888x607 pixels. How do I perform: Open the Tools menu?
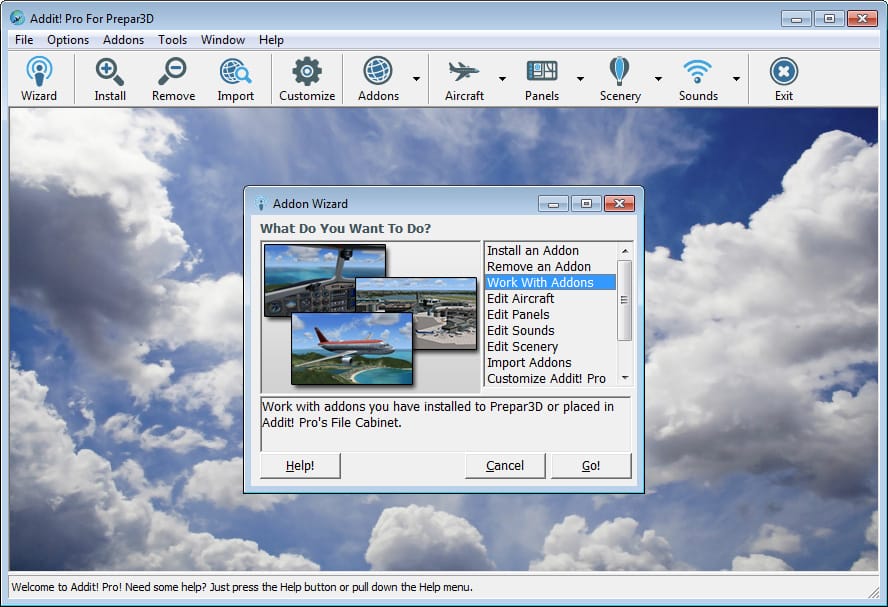pos(172,40)
